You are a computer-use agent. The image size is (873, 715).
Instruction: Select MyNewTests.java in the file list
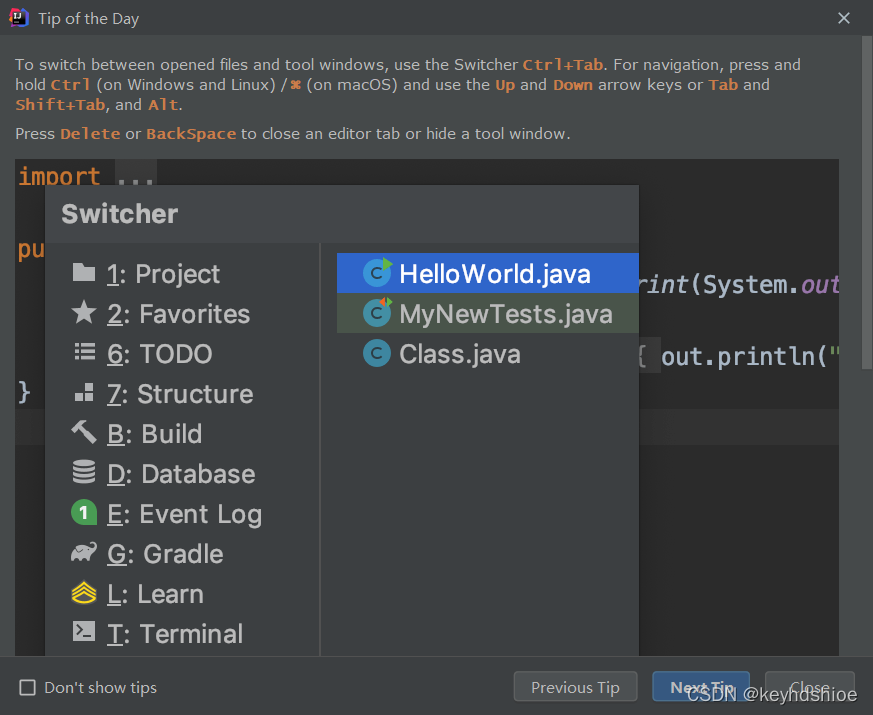[488, 313]
